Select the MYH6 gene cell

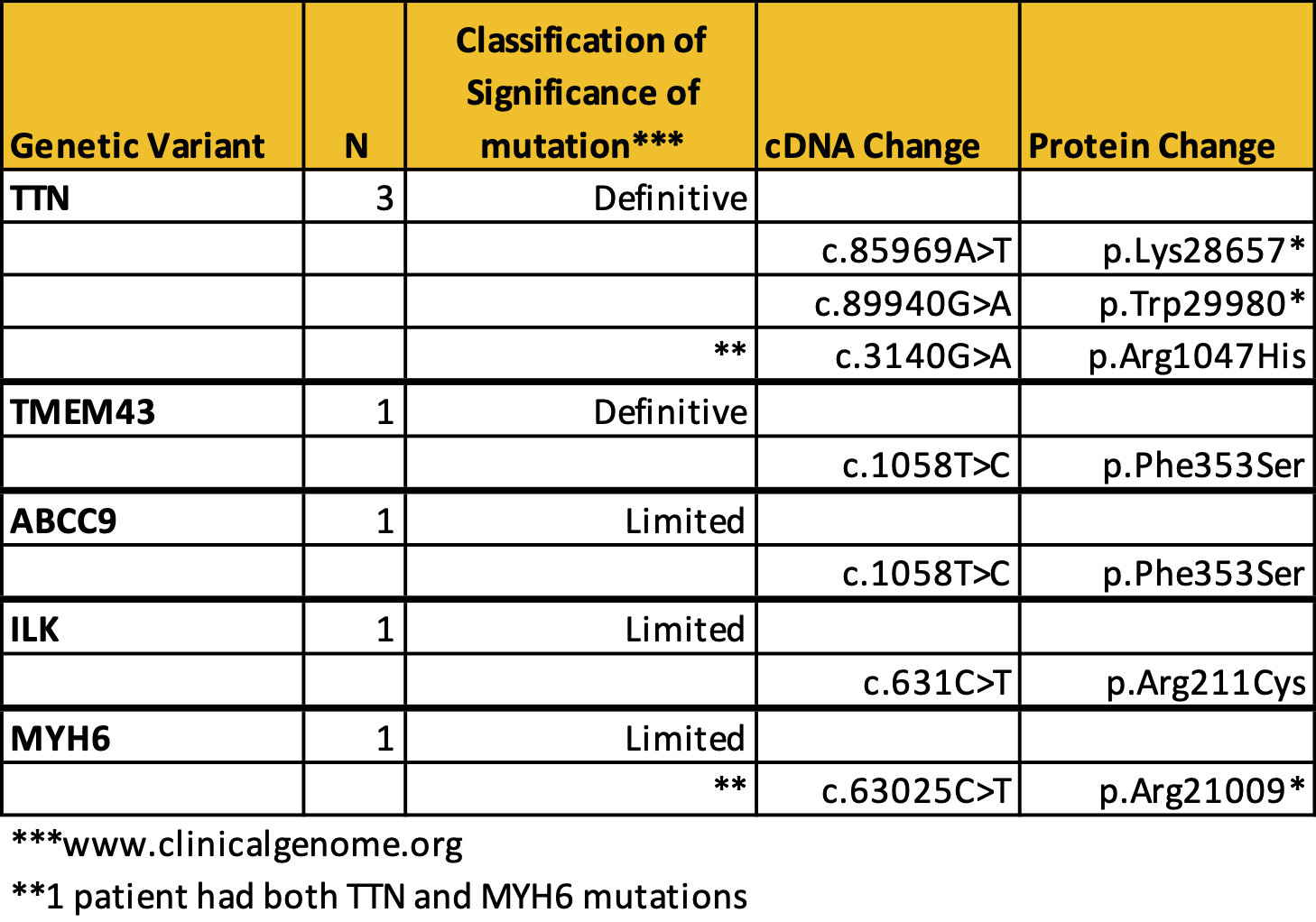(x=60, y=738)
